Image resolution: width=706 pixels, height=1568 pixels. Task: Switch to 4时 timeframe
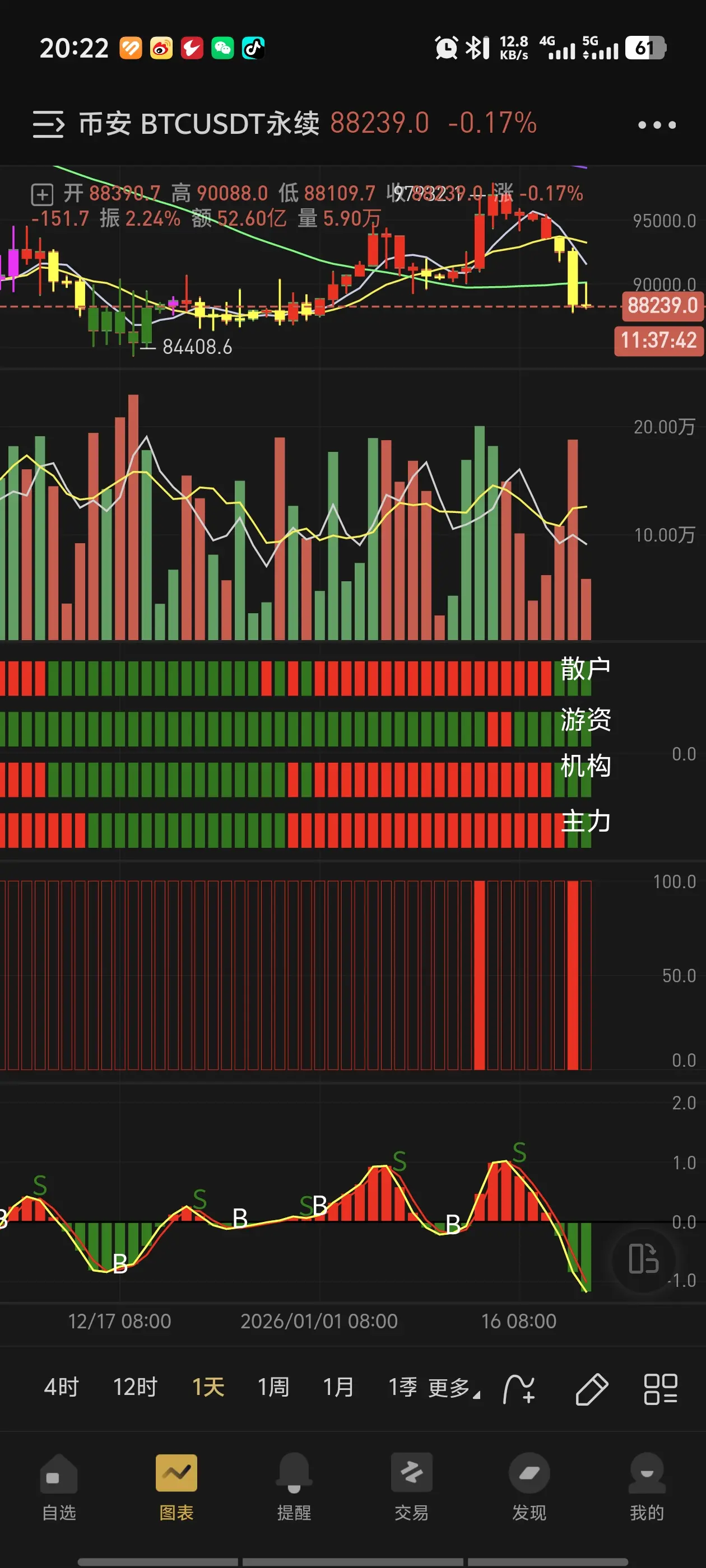pyautogui.click(x=62, y=1387)
